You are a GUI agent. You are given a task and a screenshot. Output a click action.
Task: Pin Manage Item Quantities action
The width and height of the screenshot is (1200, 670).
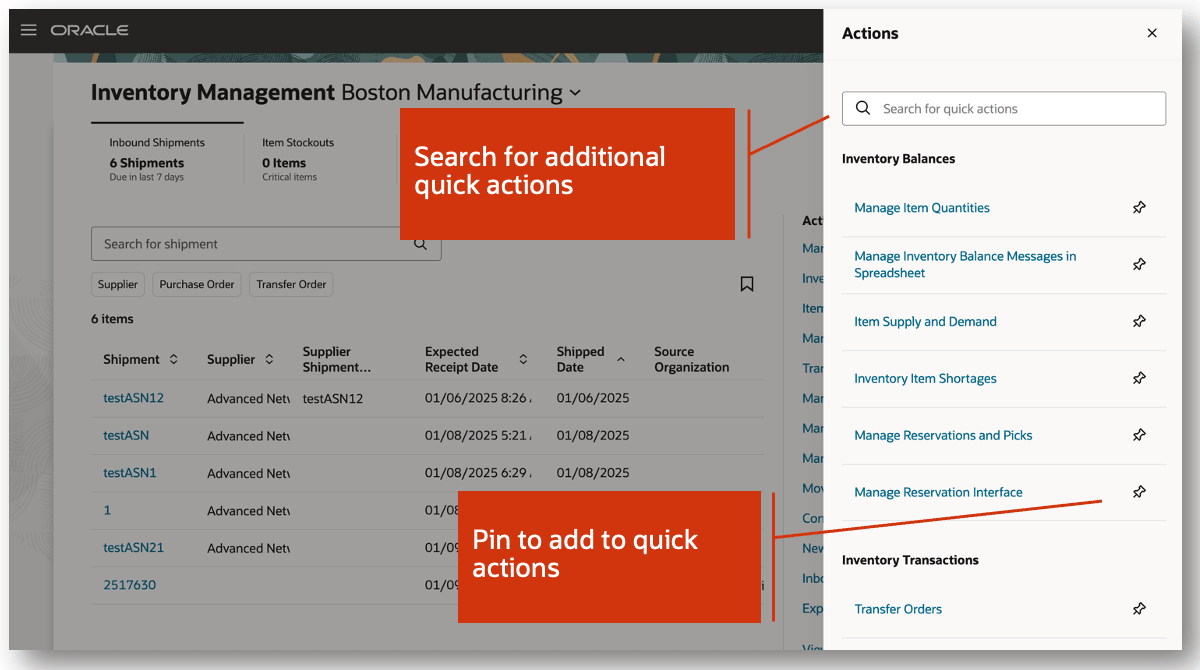(1139, 208)
